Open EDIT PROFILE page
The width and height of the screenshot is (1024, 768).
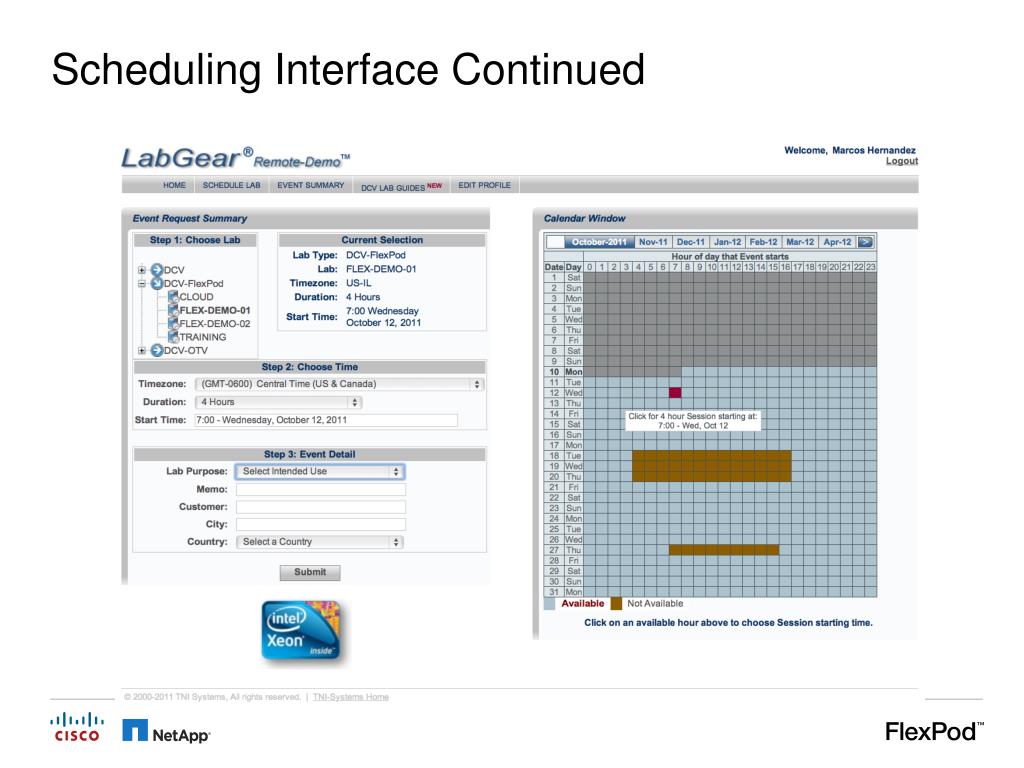pos(484,185)
